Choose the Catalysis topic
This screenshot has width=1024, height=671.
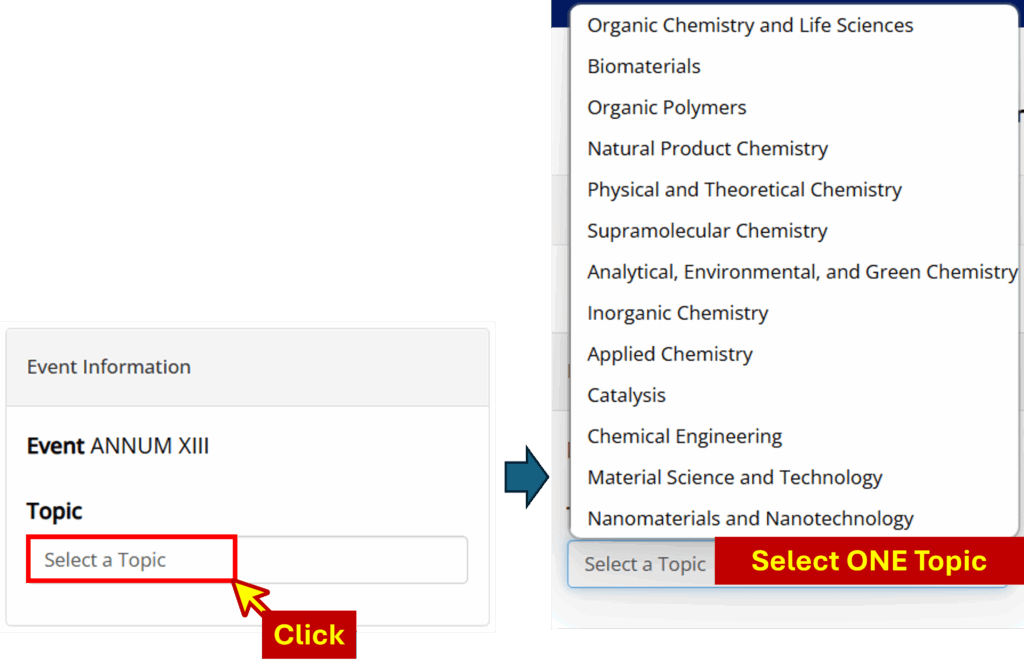[x=627, y=395]
